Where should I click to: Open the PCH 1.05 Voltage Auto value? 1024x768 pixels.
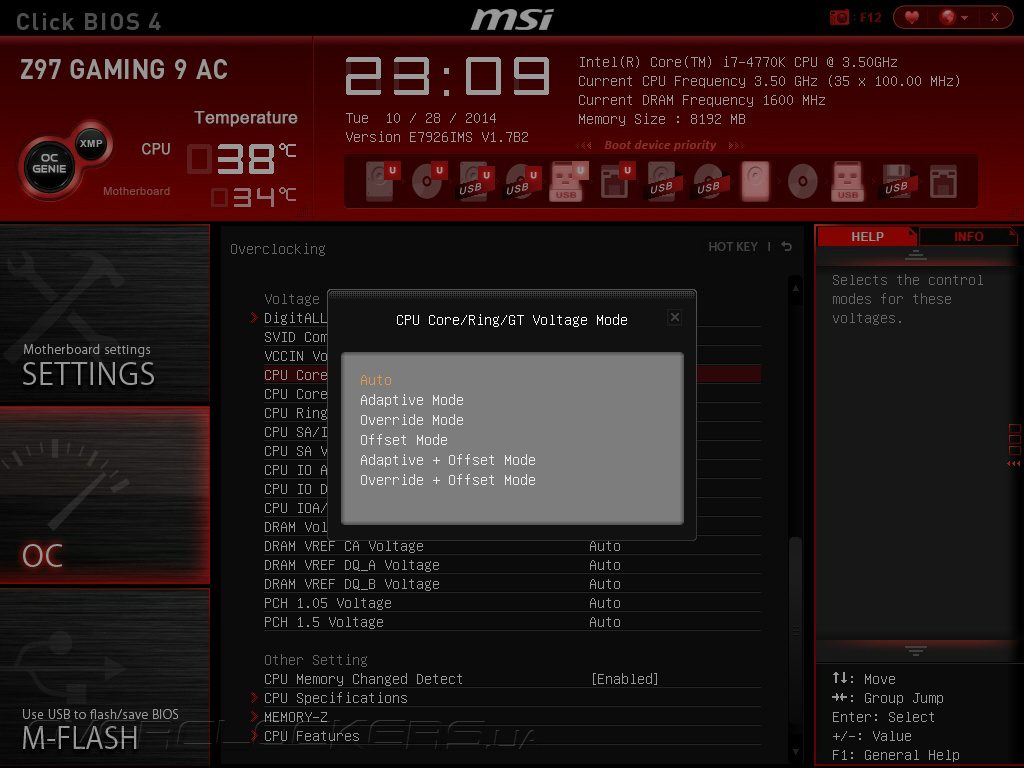pos(605,603)
